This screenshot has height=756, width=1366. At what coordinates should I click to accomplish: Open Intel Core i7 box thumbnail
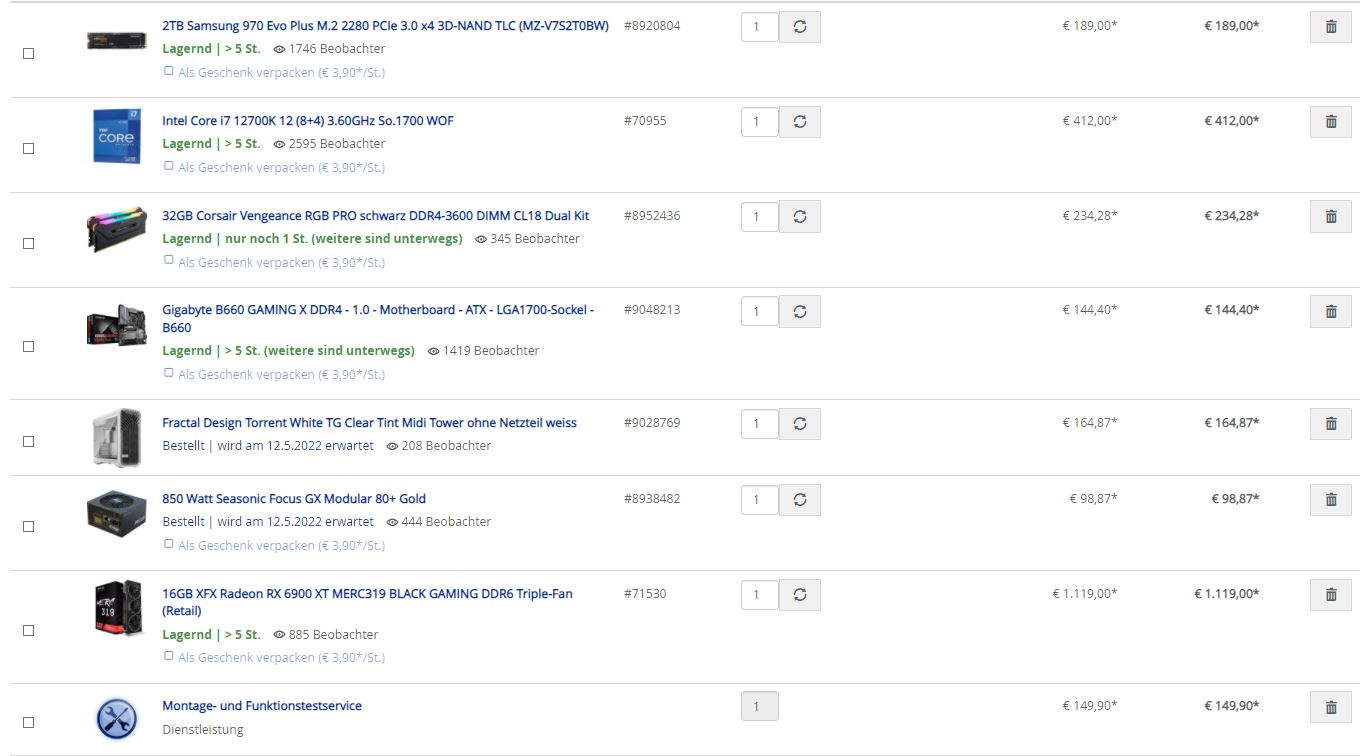tap(117, 135)
